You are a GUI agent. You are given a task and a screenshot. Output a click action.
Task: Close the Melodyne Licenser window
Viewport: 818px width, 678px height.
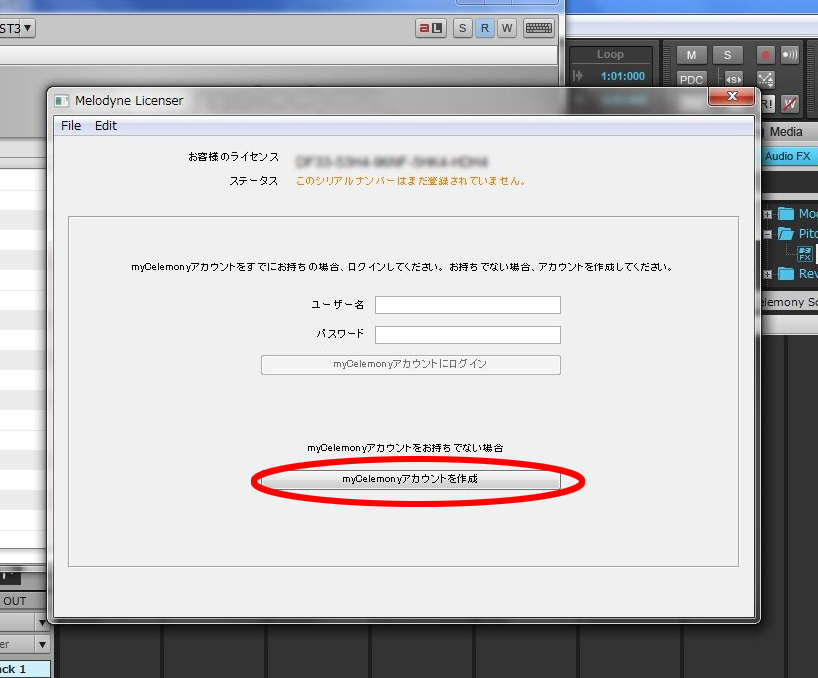[731, 96]
